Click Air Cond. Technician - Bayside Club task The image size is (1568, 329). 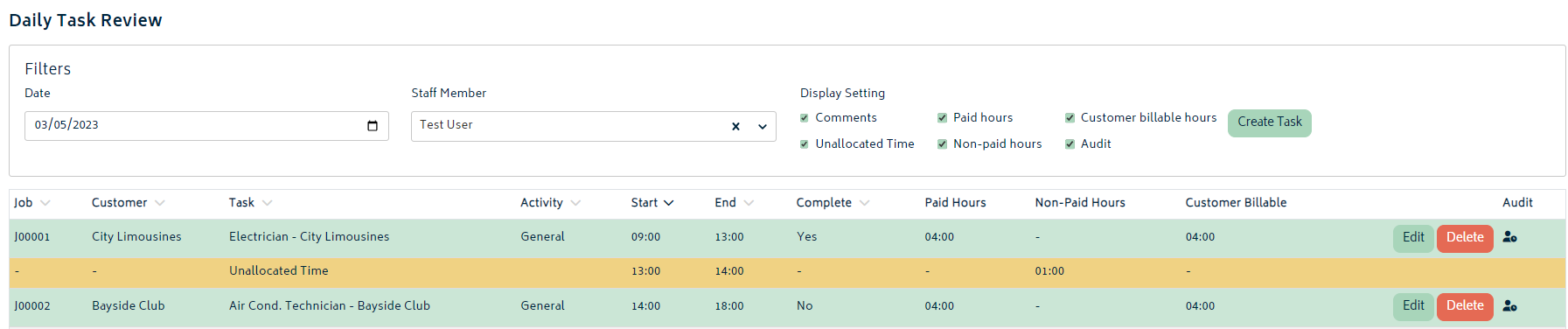329,306
